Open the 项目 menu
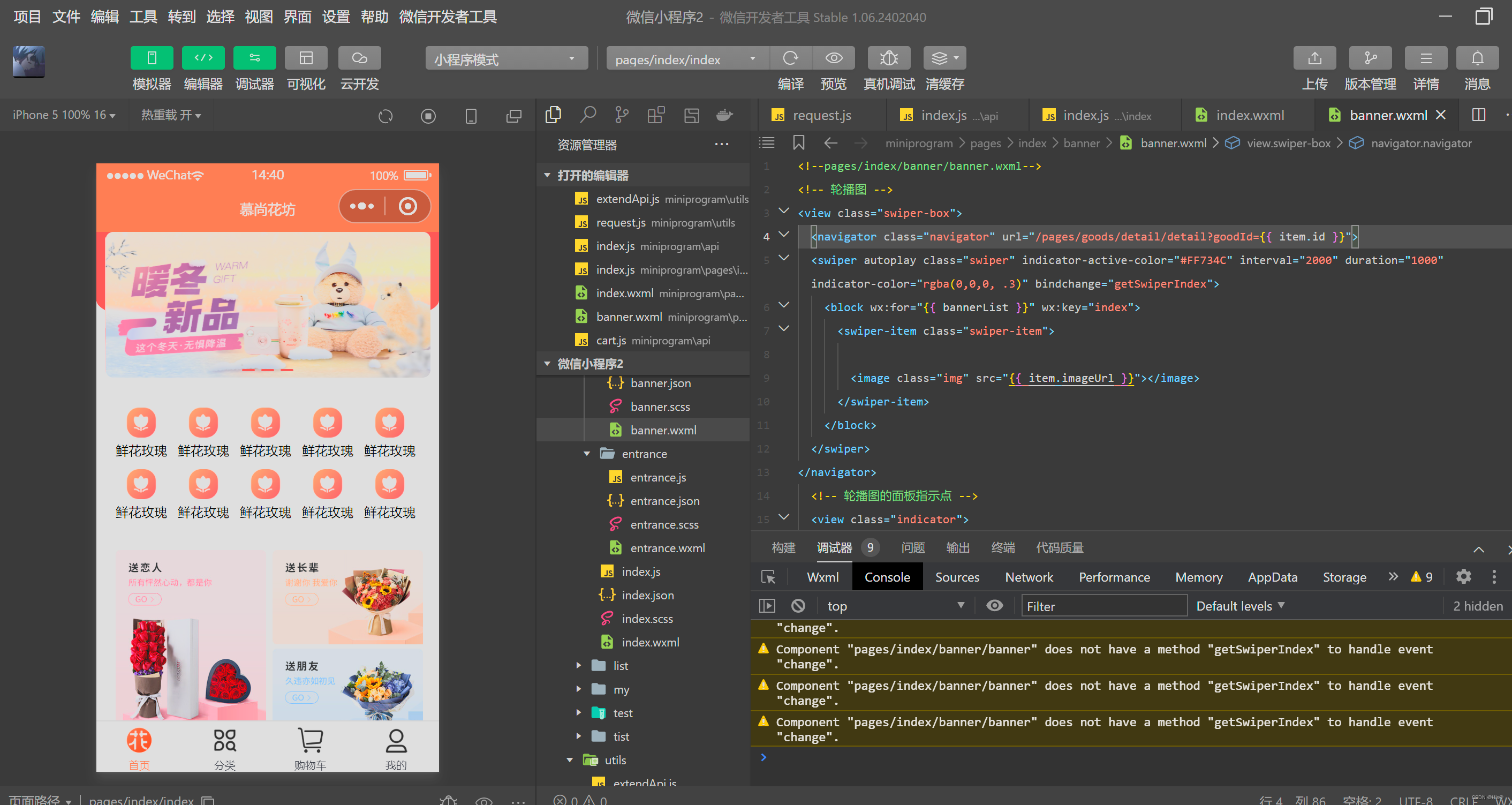Viewport: 1512px width, 805px height. coord(27,17)
